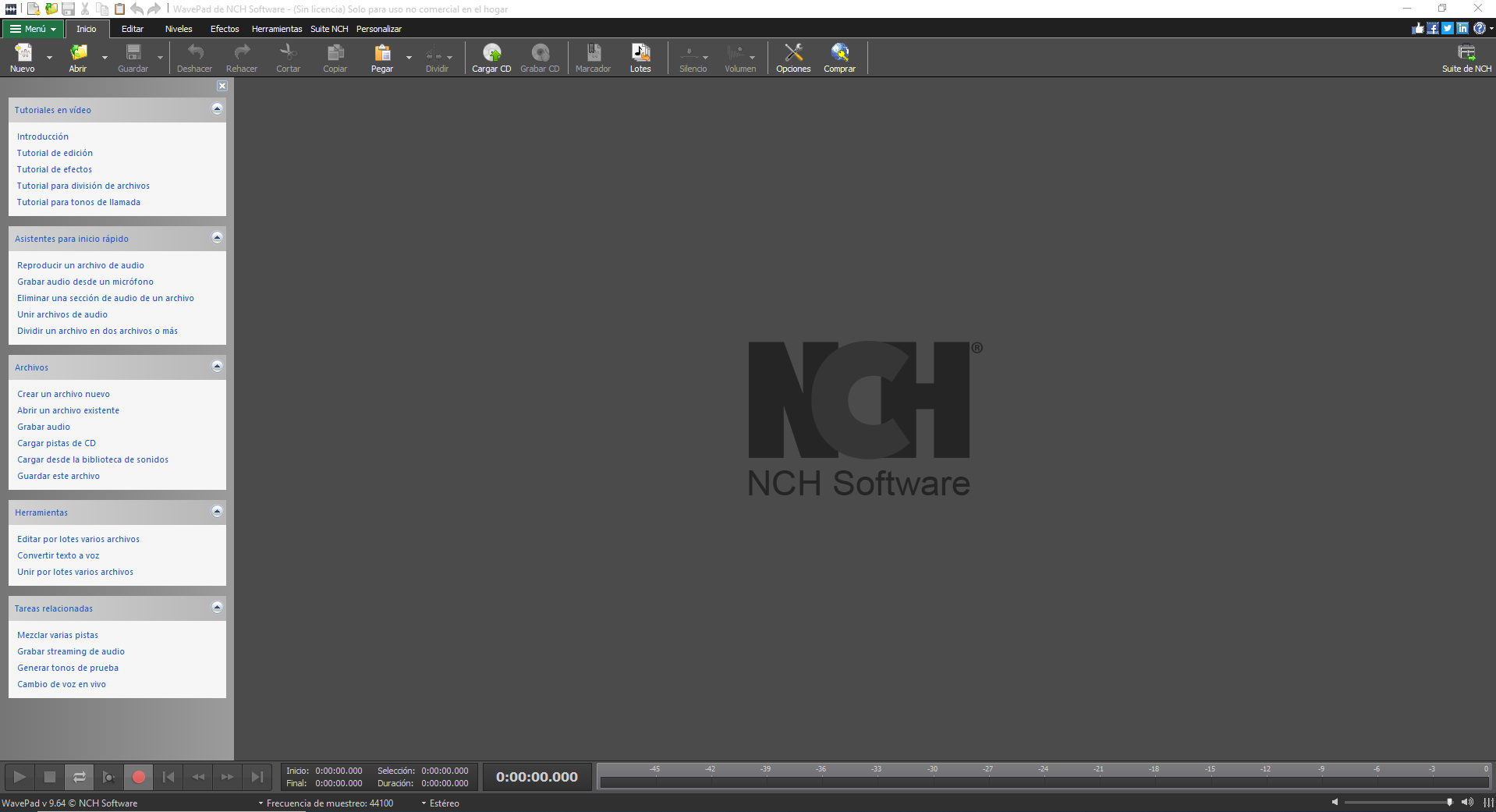Click Grabar audio desde un micrófono
The height and width of the screenshot is (812, 1496).
(86, 282)
